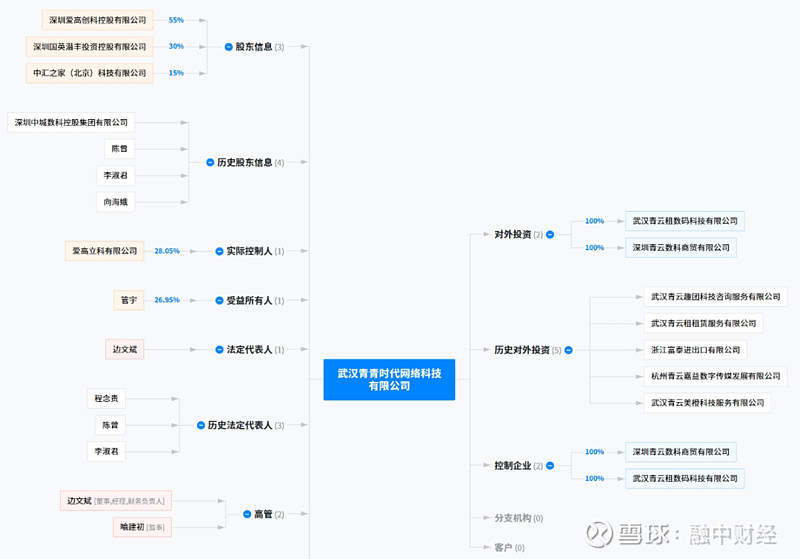Open 深圳青云数科商贸有限公司 under 对外投资

click(681, 247)
